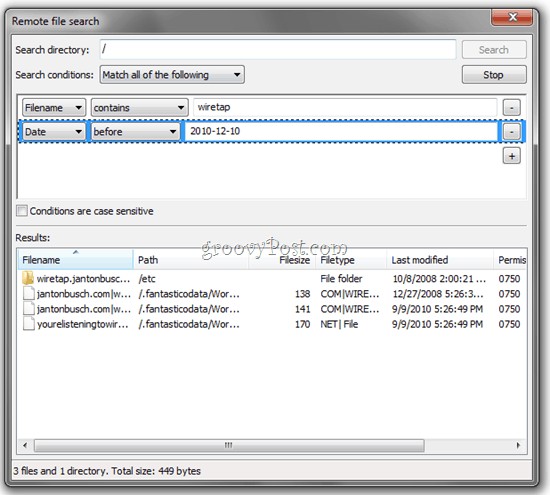Click the Search directory input field
Image resolution: width=550 pixels, height=495 pixels.
point(278,49)
